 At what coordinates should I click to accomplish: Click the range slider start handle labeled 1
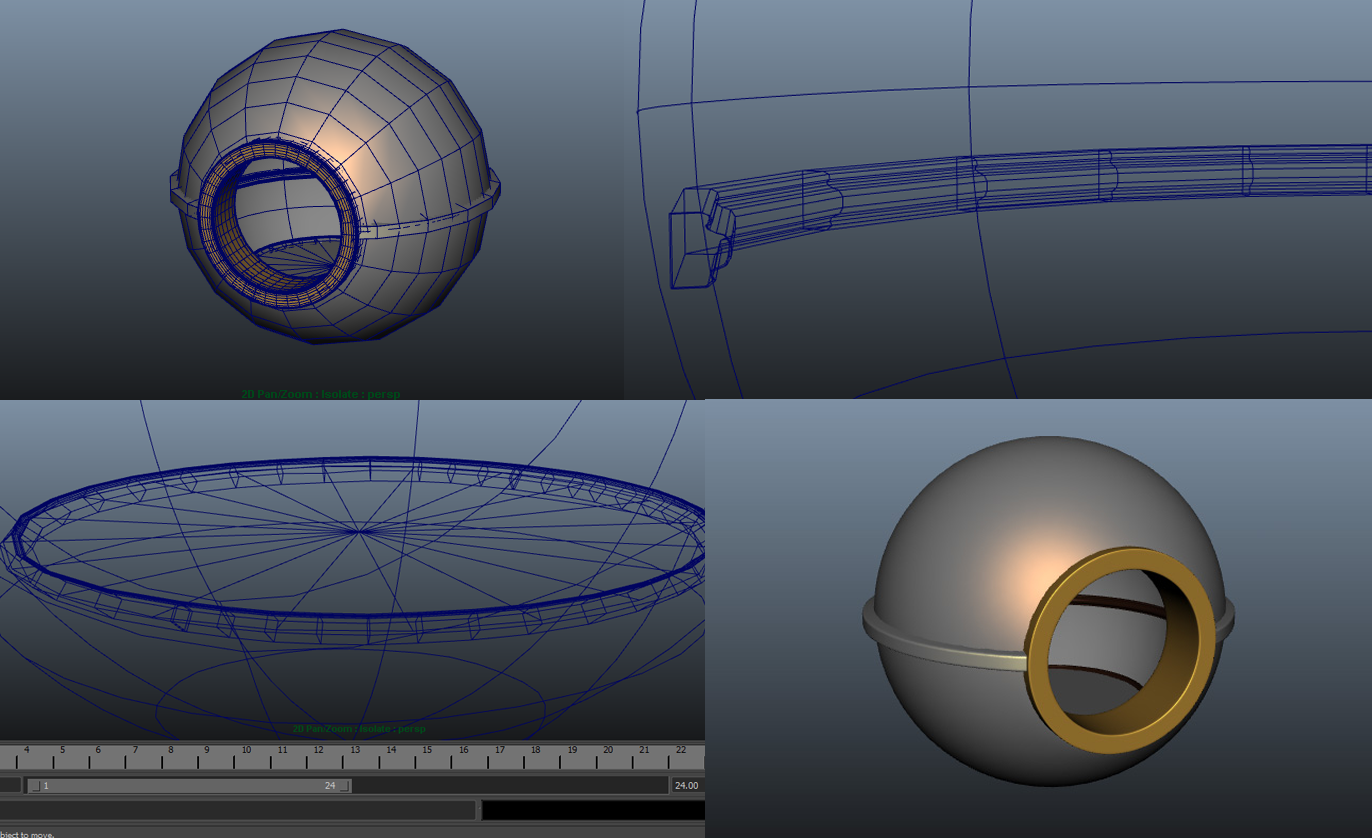pyautogui.click(x=40, y=785)
